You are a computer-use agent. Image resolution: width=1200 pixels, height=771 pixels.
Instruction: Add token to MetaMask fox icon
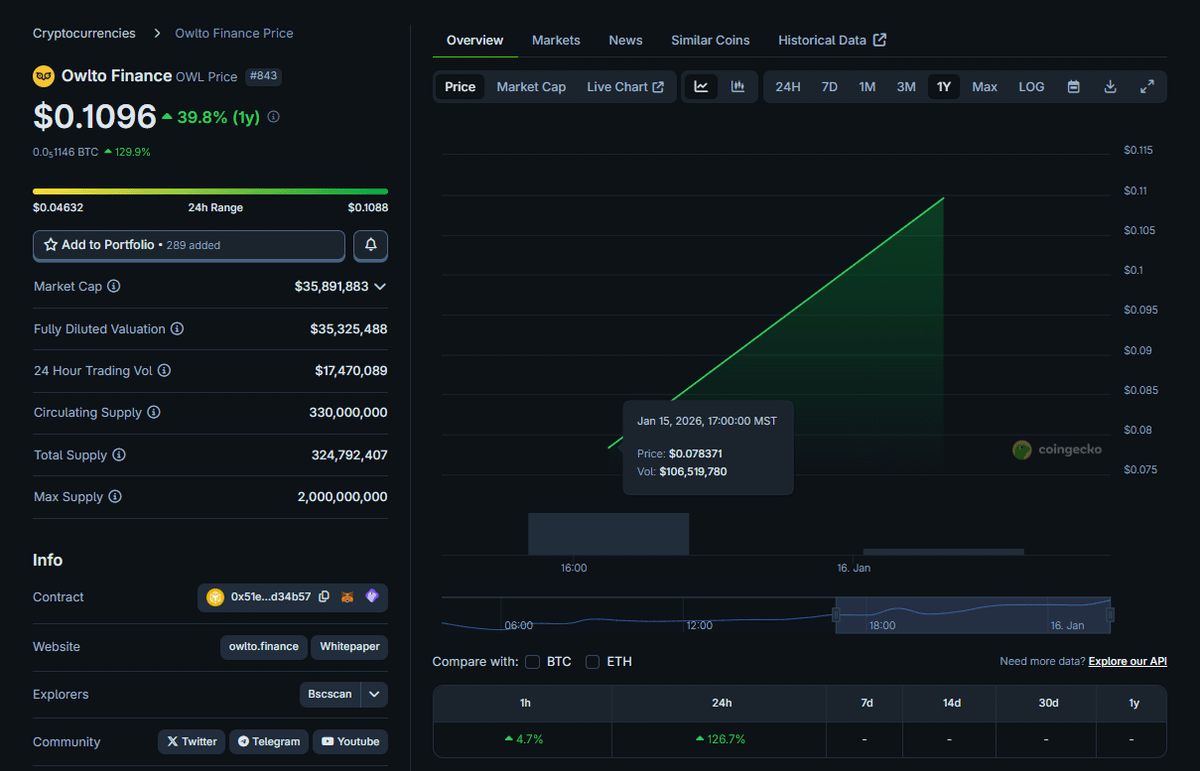348,597
